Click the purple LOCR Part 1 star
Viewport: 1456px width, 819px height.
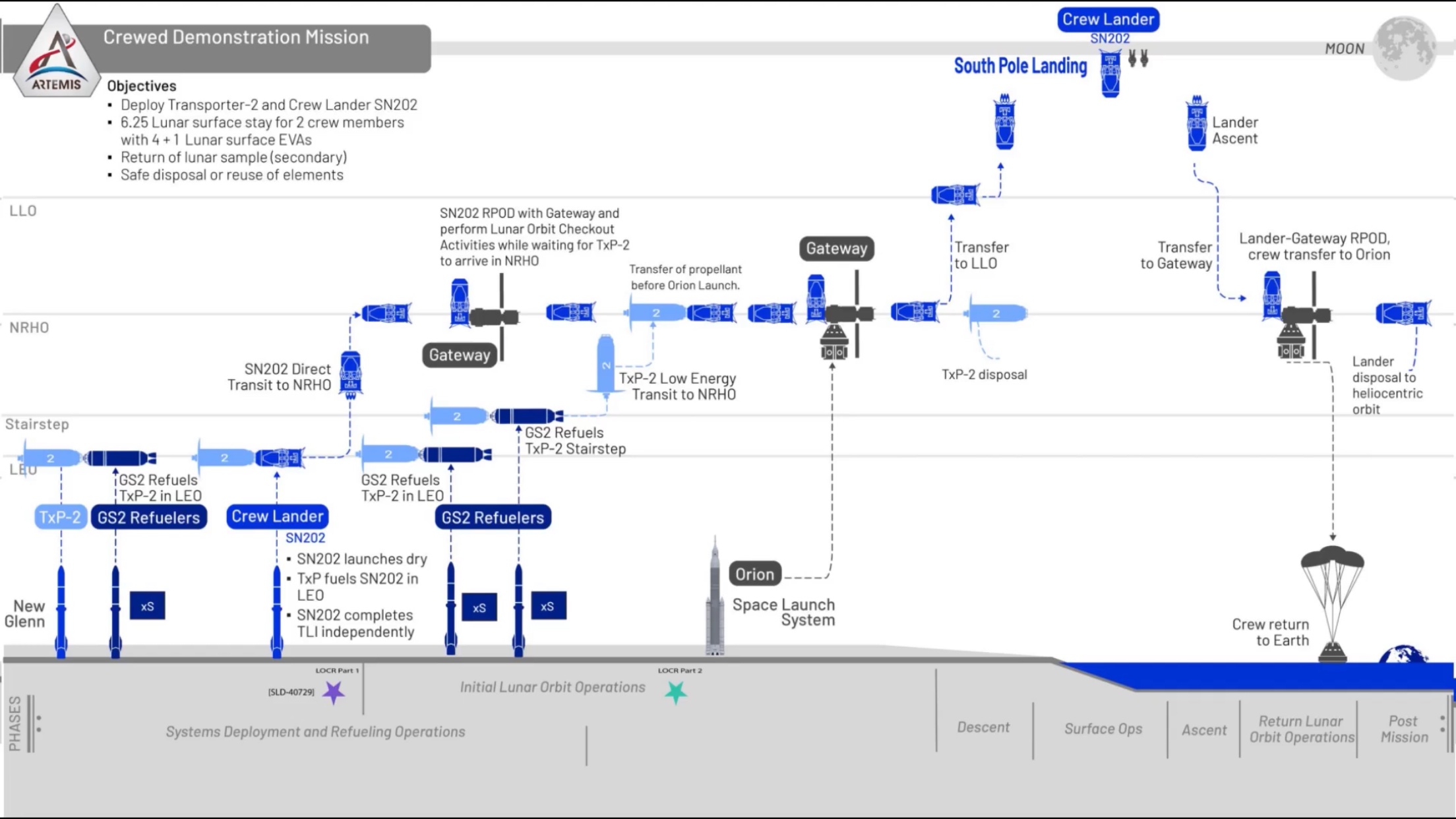pos(334,692)
